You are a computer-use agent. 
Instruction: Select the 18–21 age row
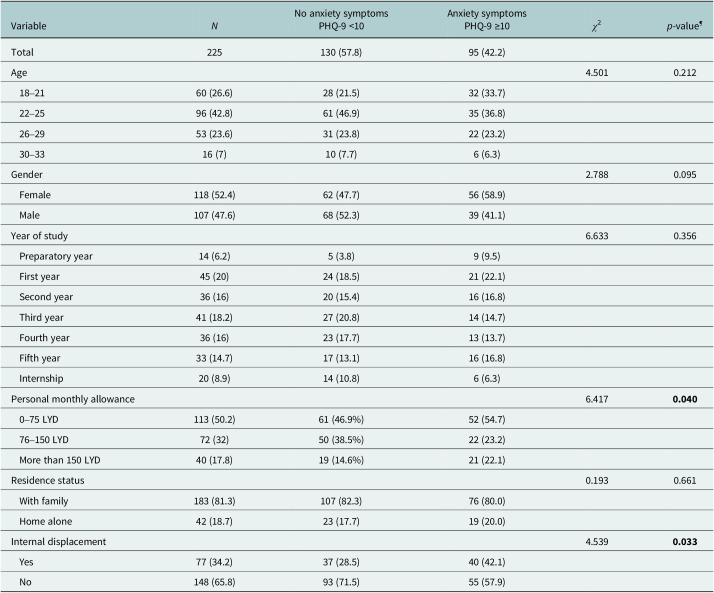[x=357, y=93]
